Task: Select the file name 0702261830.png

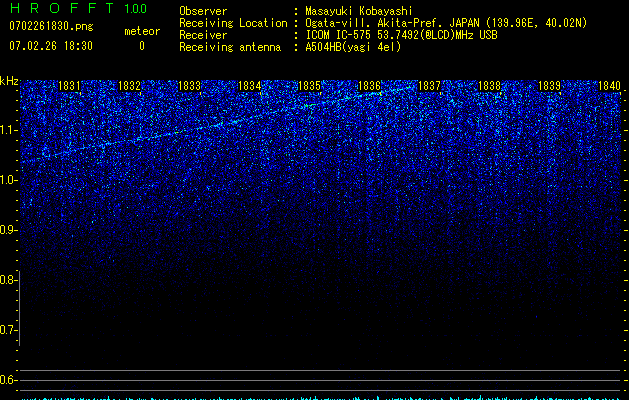Action: coord(51,26)
